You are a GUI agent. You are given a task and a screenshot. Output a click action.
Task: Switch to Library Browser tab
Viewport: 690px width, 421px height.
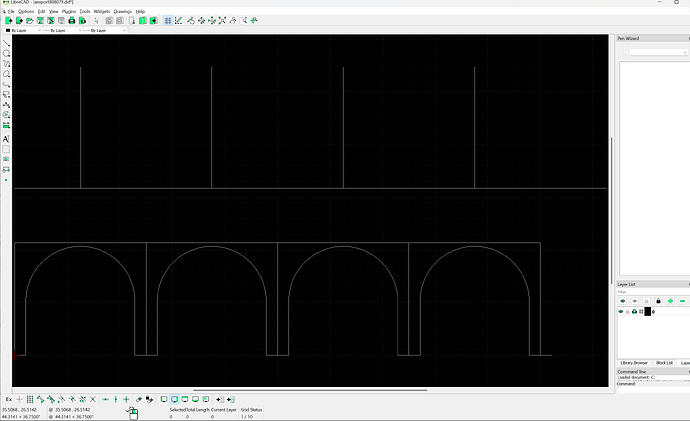tap(634, 363)
